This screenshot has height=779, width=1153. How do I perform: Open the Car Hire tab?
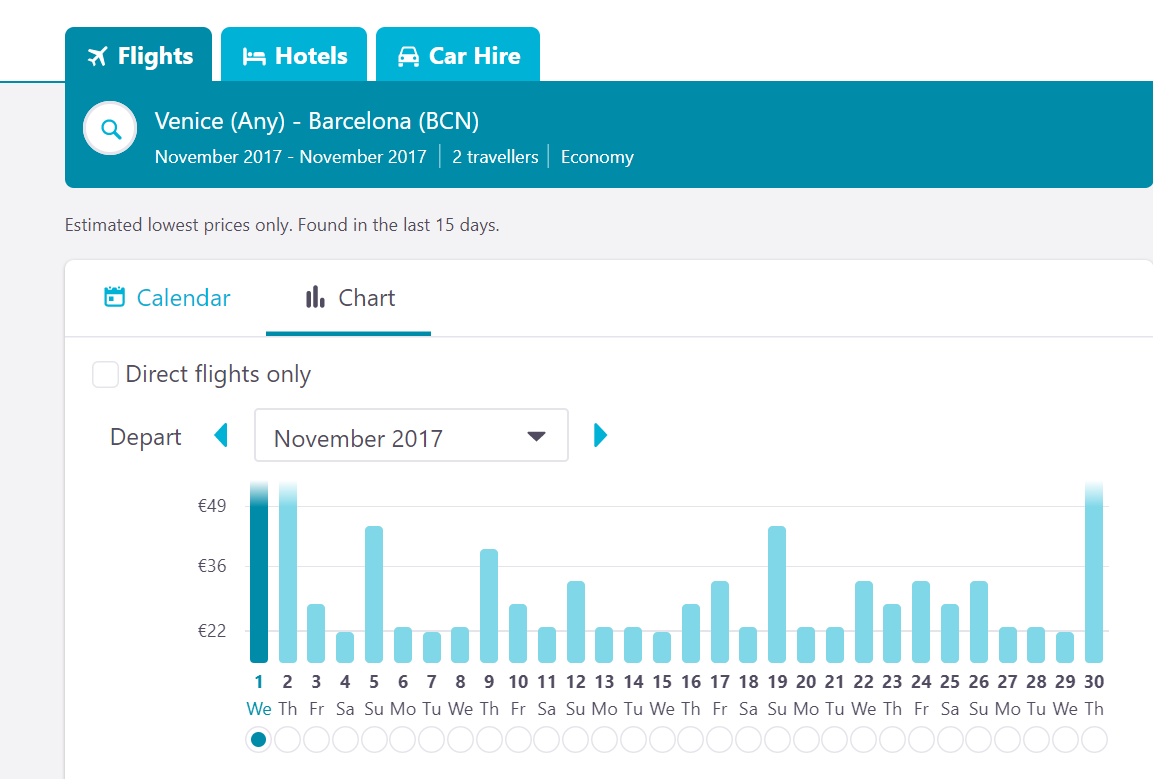[458, 56]
